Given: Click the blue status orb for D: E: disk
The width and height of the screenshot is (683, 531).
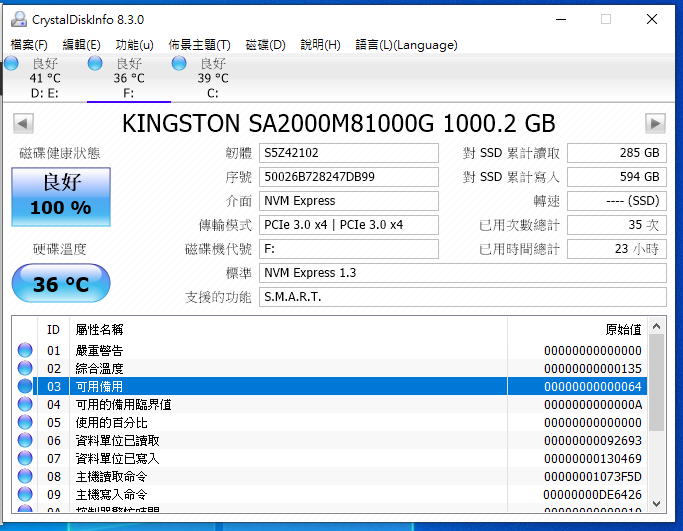Looking at the screenshot, I should click(11, 64).
